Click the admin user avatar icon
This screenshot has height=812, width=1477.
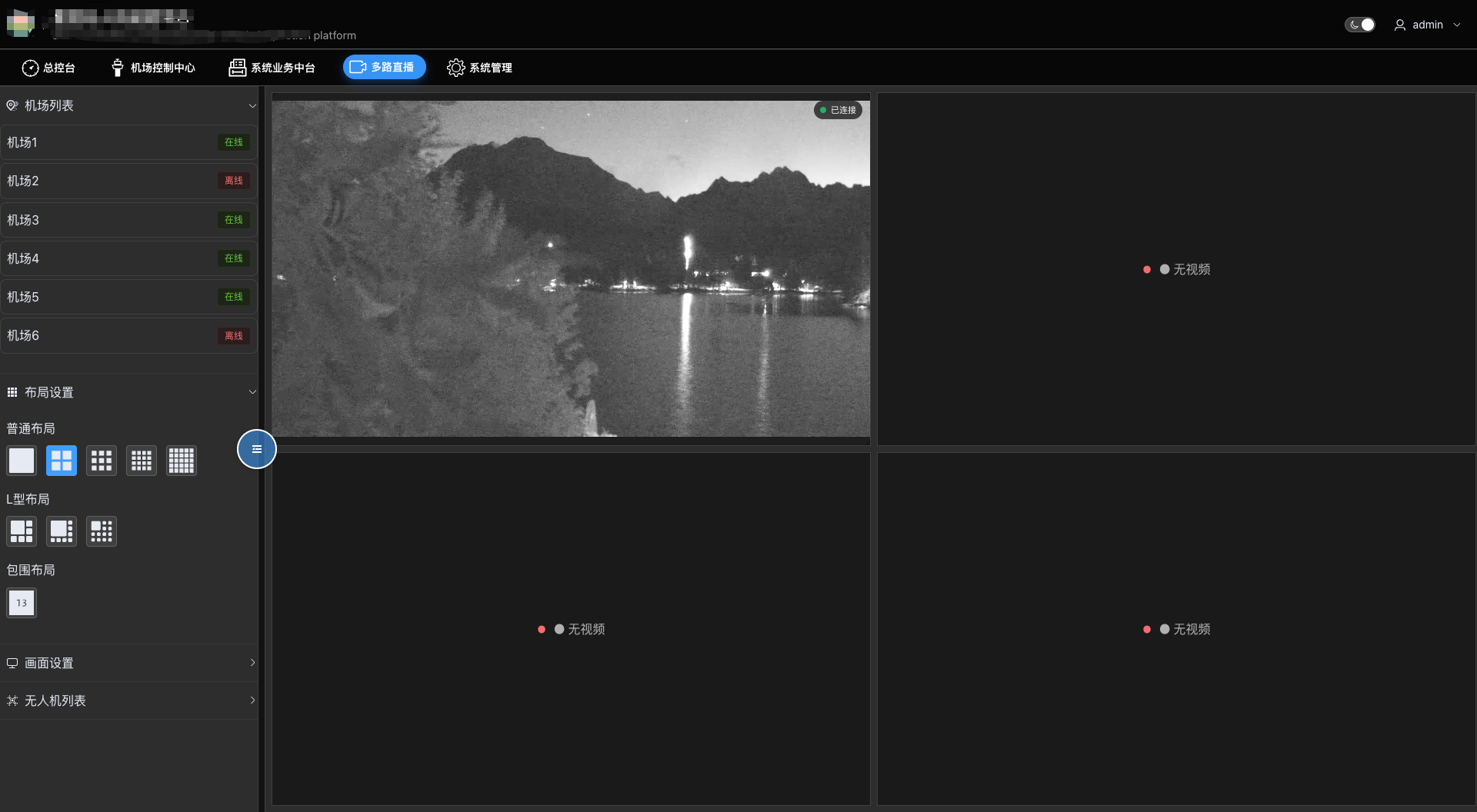click(1400, 25)
